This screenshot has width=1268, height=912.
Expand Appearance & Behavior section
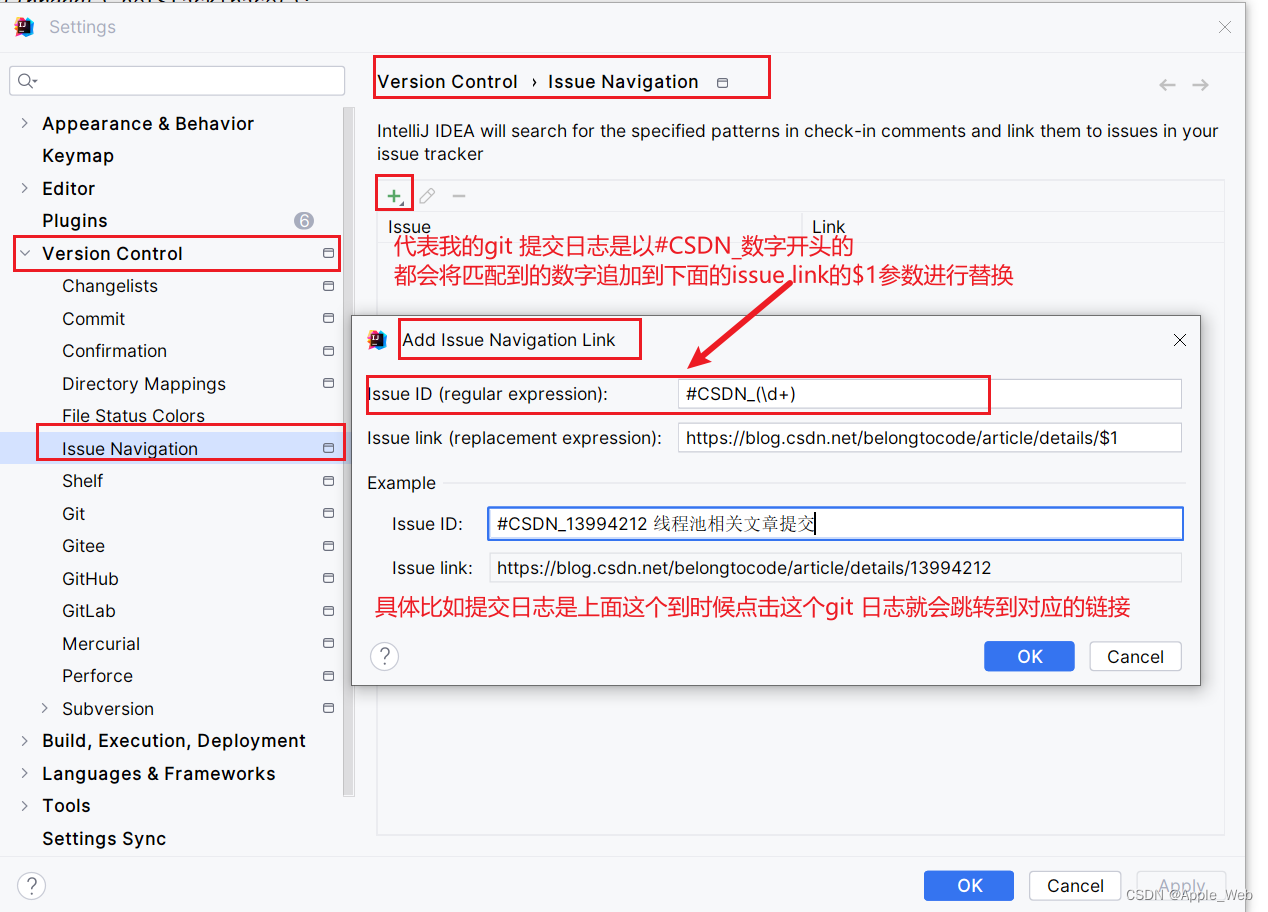click(25, 124)
